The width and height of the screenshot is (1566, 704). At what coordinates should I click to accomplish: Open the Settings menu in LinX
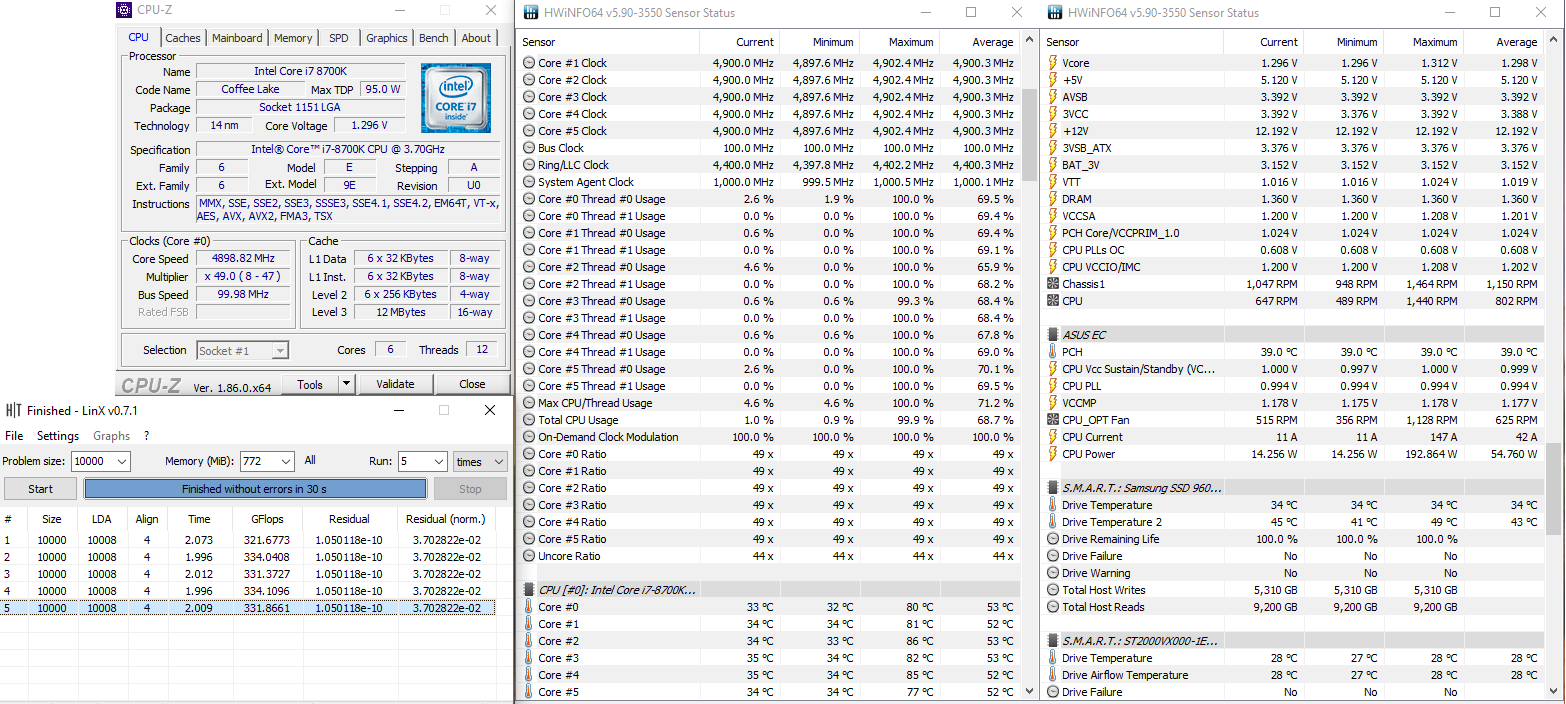coord(58,436)
